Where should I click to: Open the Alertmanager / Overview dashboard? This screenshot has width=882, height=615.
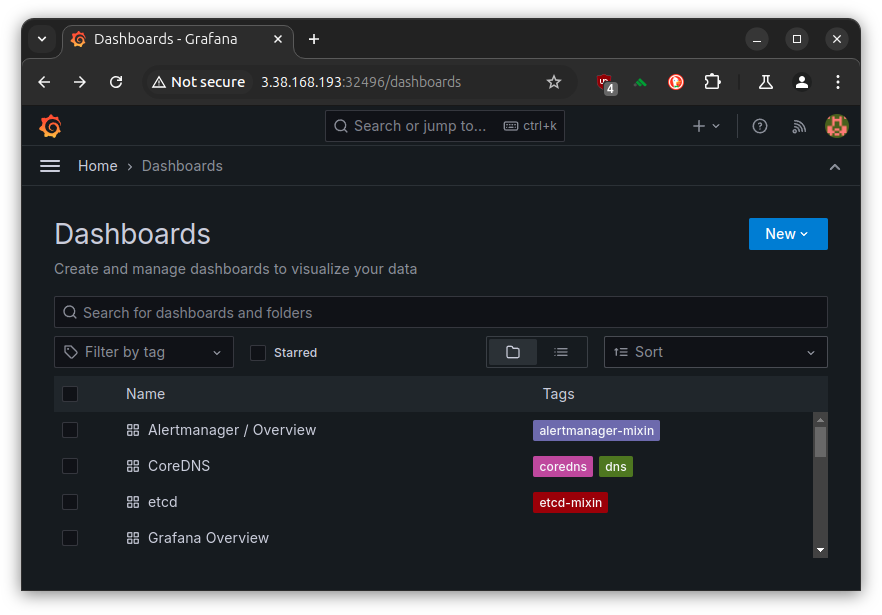tap(232, 430)
